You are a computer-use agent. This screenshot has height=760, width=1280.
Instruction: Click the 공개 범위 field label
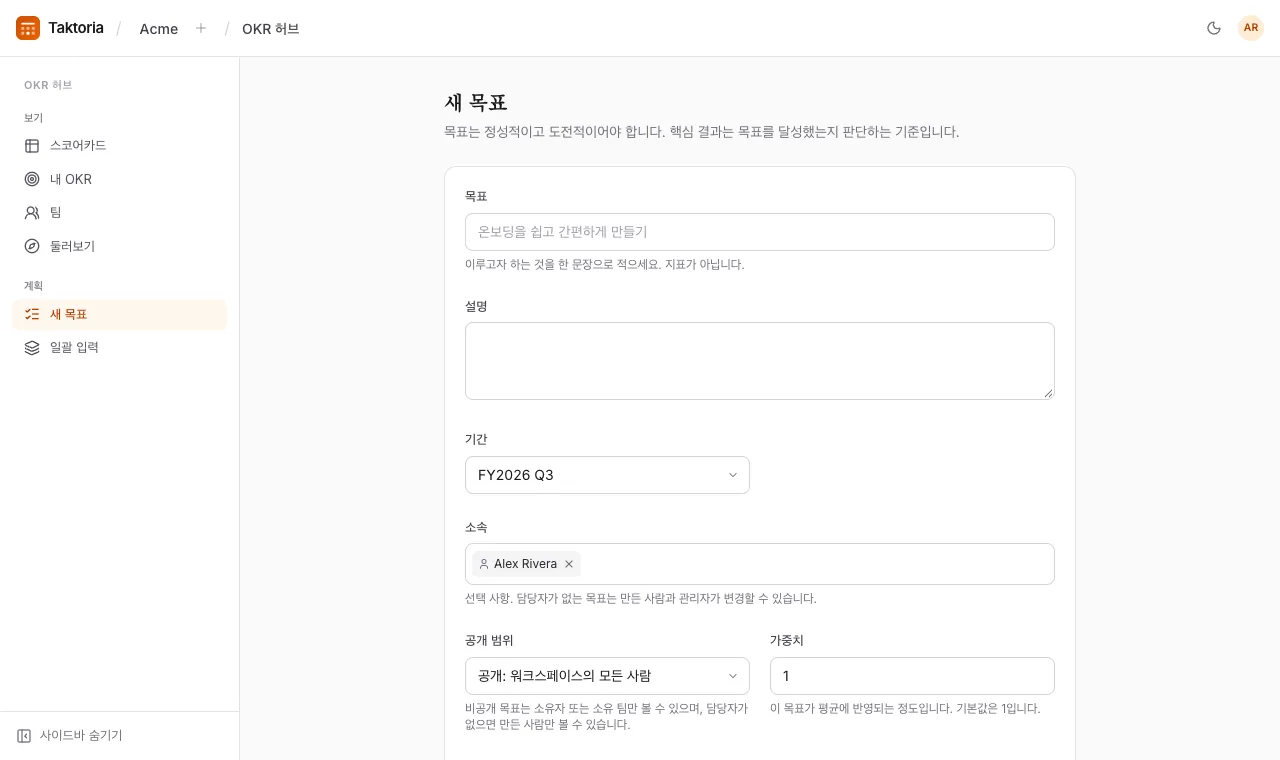(x=489, y=640)
